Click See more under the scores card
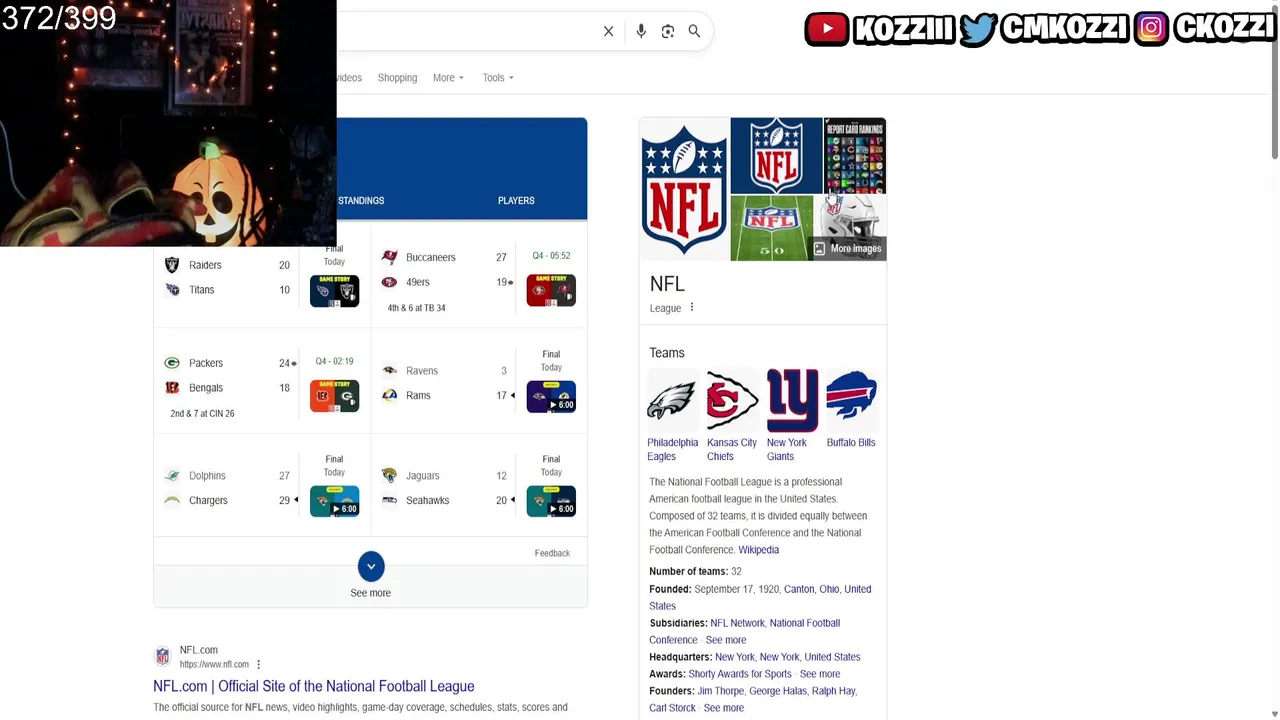 coord(371,593)
